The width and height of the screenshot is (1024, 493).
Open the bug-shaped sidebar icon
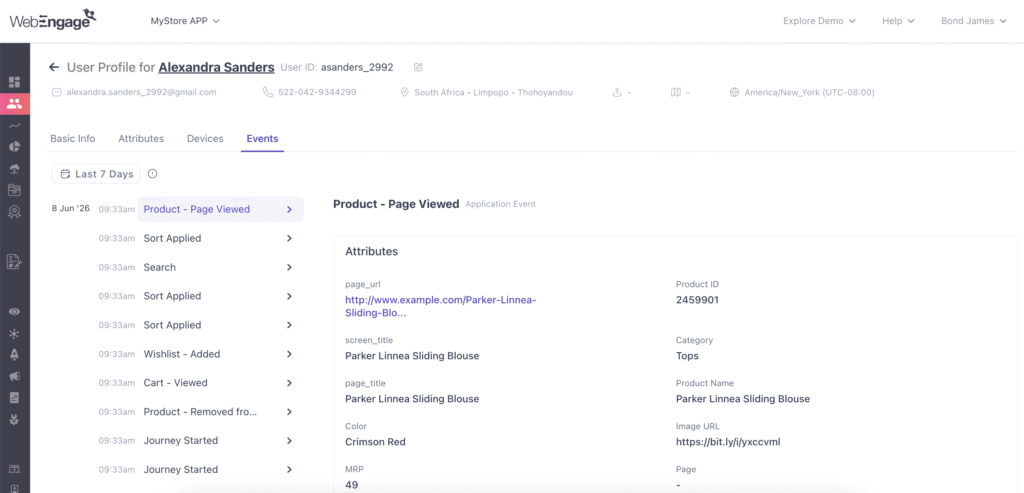tap(14, 419)
